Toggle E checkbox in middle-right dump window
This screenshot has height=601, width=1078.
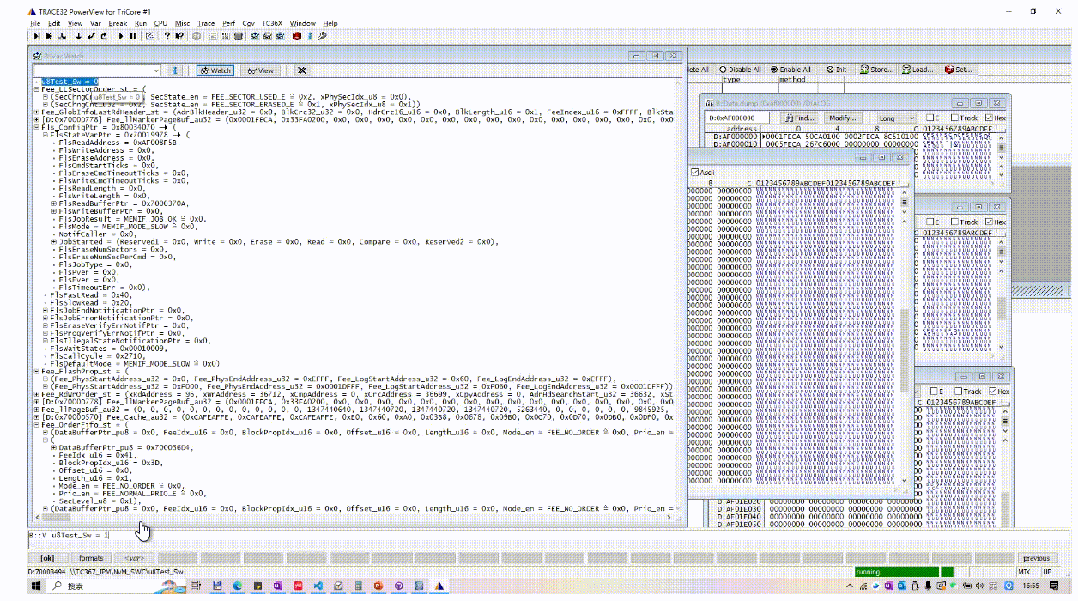click(930, 221)
